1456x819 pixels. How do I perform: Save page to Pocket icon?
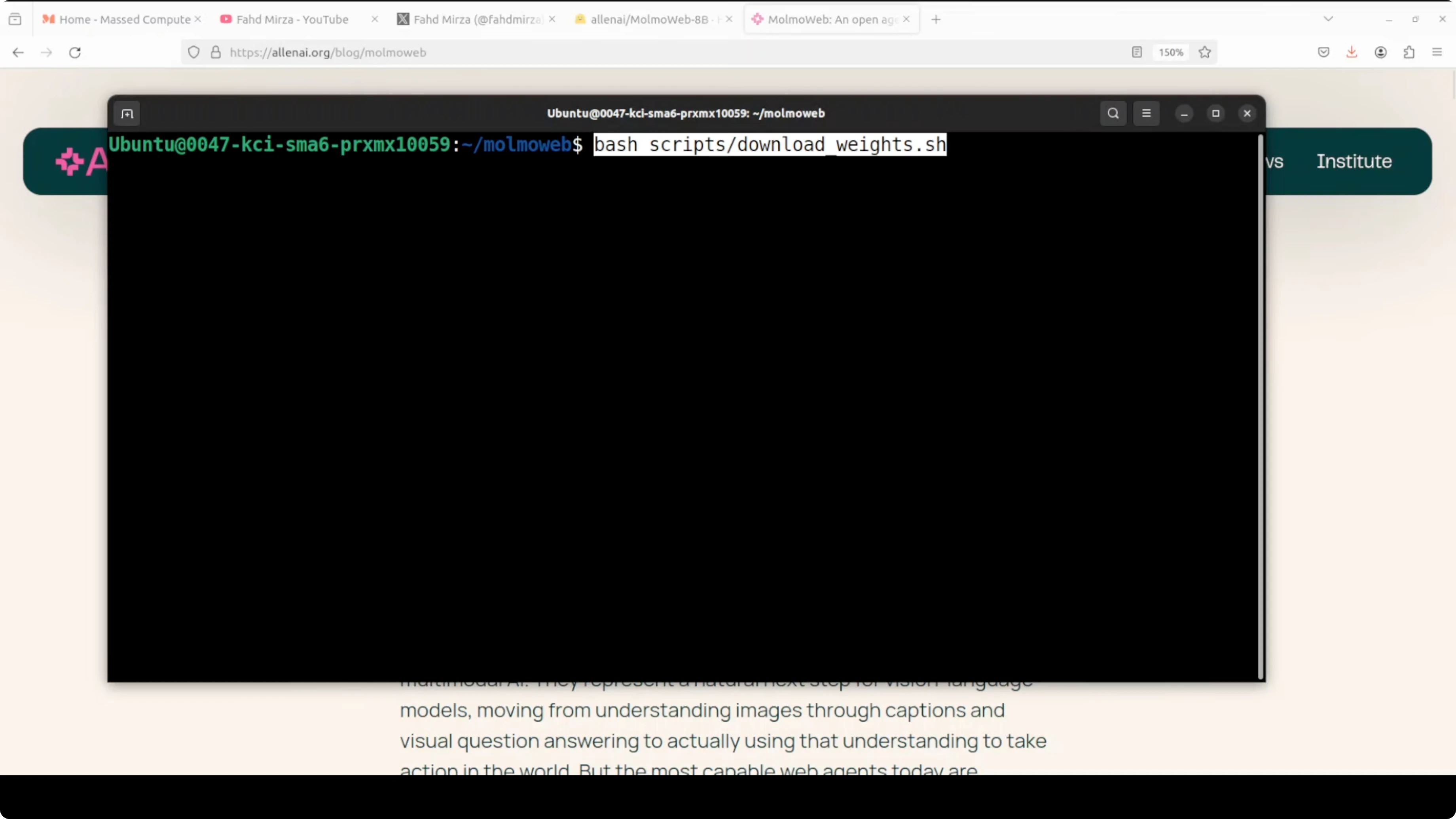click(1323, 53)
